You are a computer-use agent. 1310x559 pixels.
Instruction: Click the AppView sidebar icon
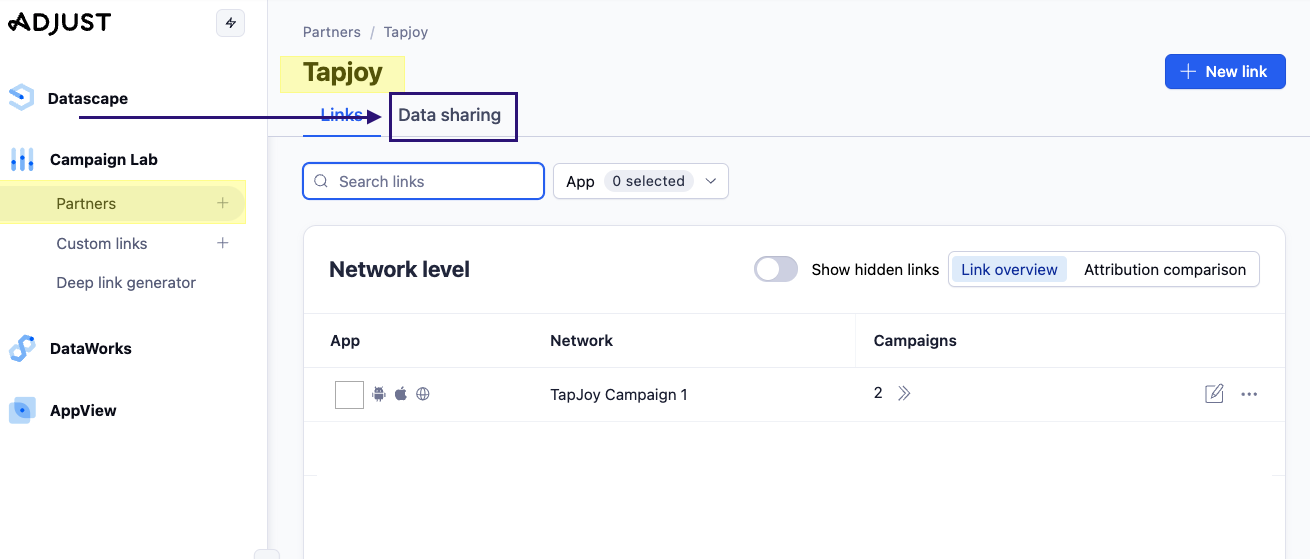click(22, 410)
